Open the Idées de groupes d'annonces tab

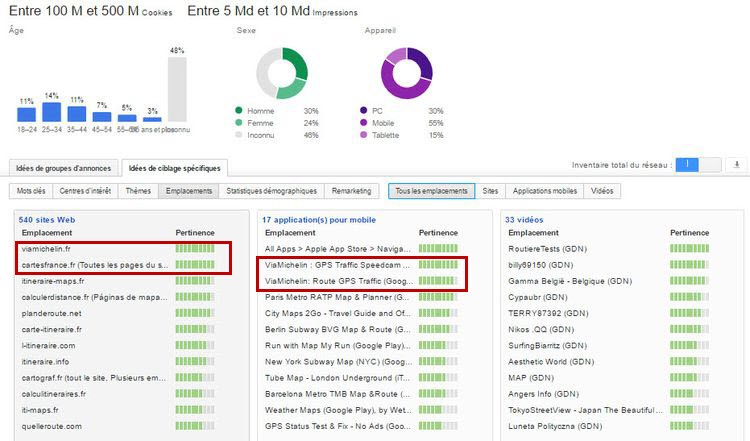click(63, 168)
